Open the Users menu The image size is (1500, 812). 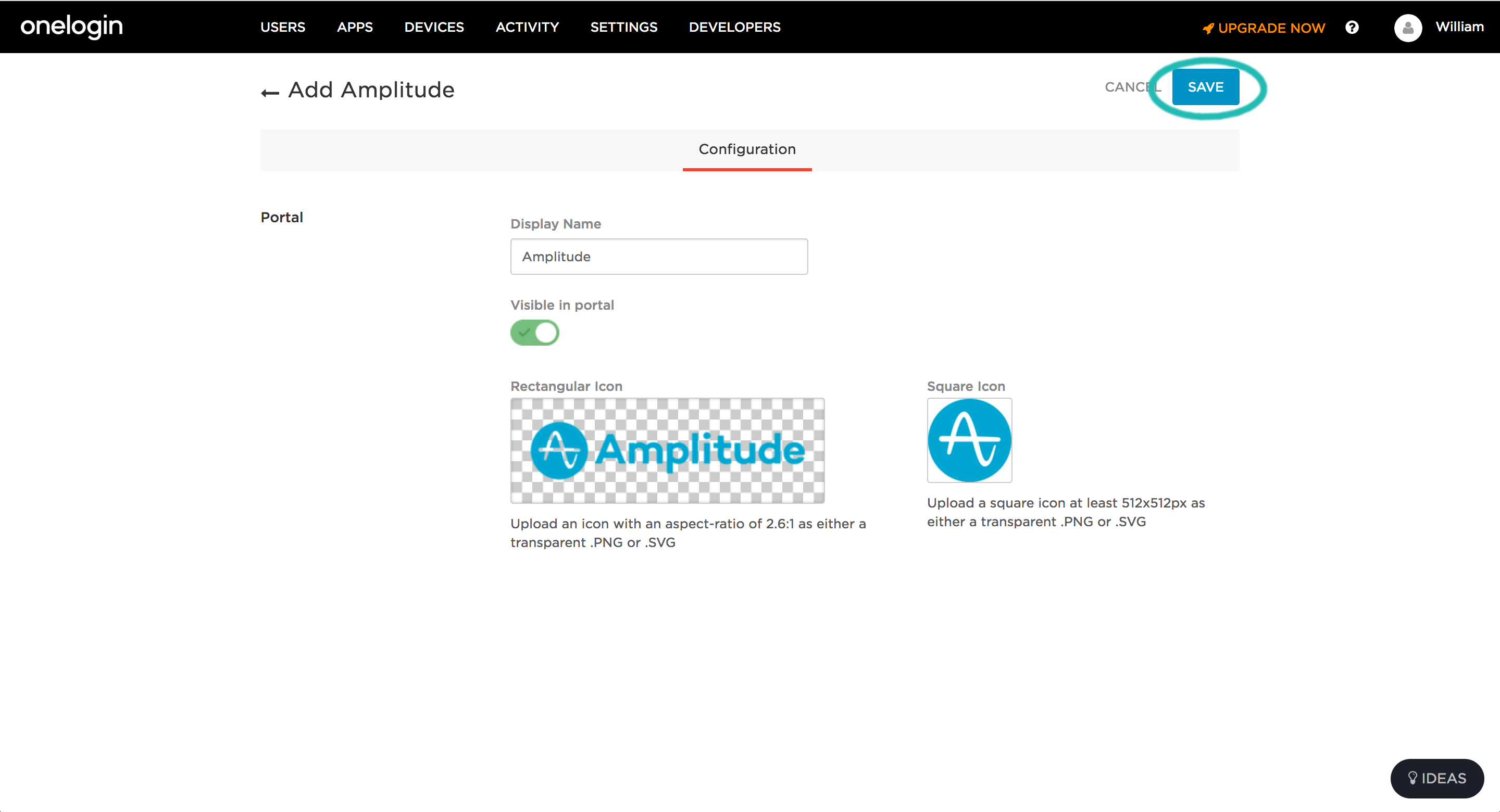pos(282,28)
